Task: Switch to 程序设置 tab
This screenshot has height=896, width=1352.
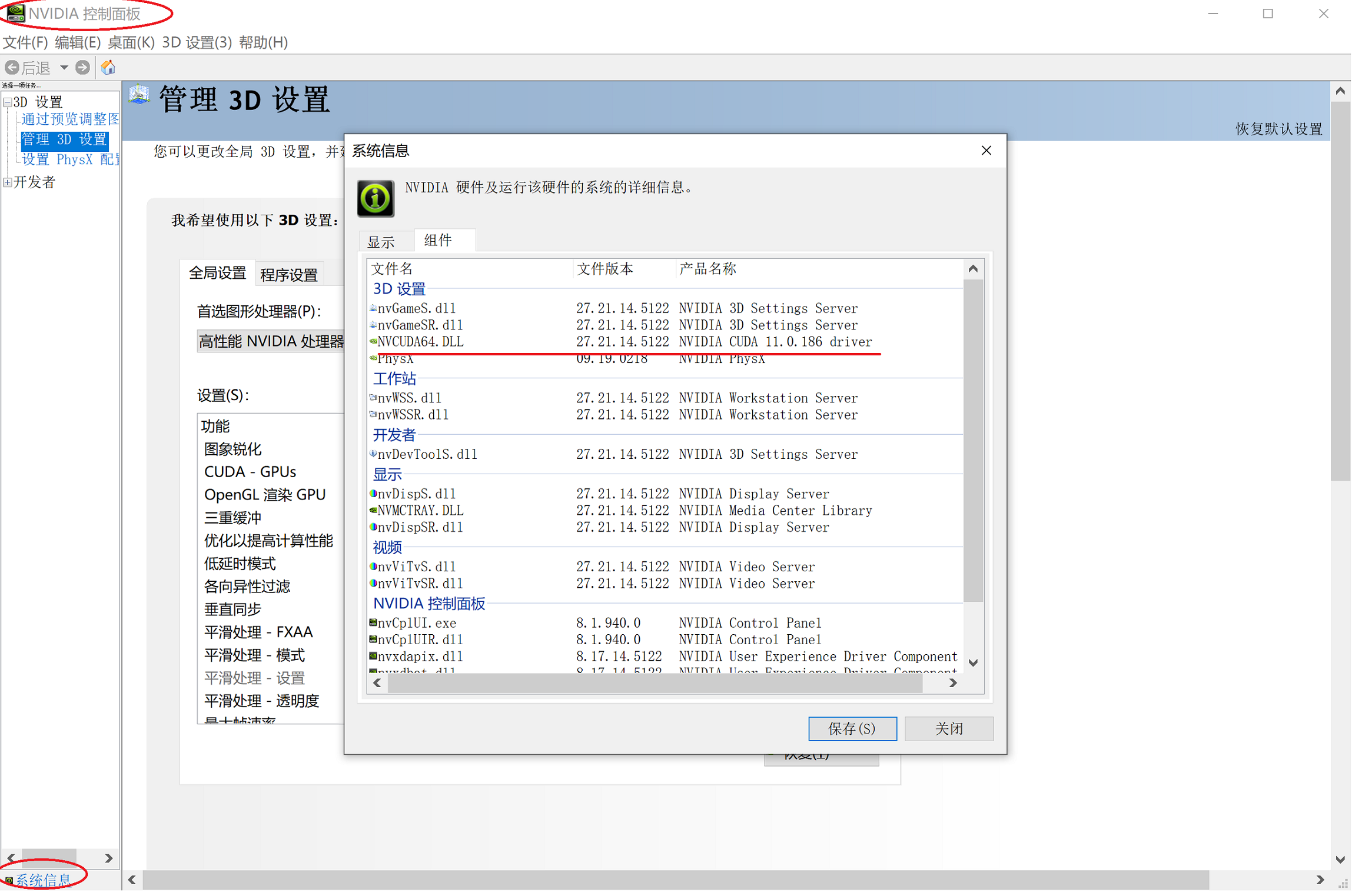Action: tap(289, 275)
